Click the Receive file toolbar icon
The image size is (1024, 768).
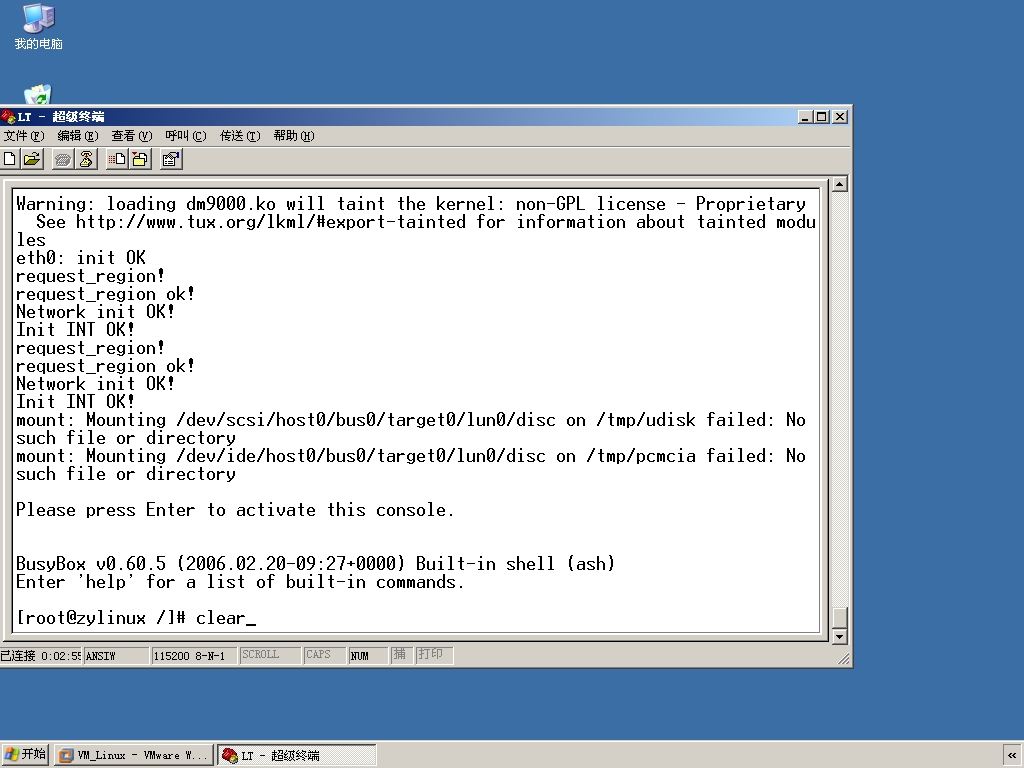click(140, 159)
